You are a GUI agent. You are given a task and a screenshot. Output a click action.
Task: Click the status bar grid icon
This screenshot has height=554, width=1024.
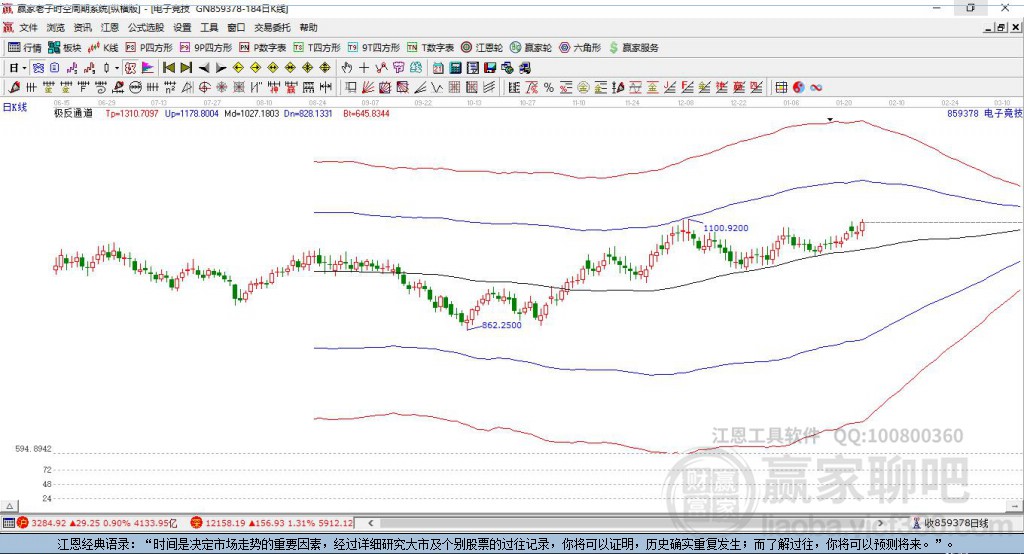8,523
